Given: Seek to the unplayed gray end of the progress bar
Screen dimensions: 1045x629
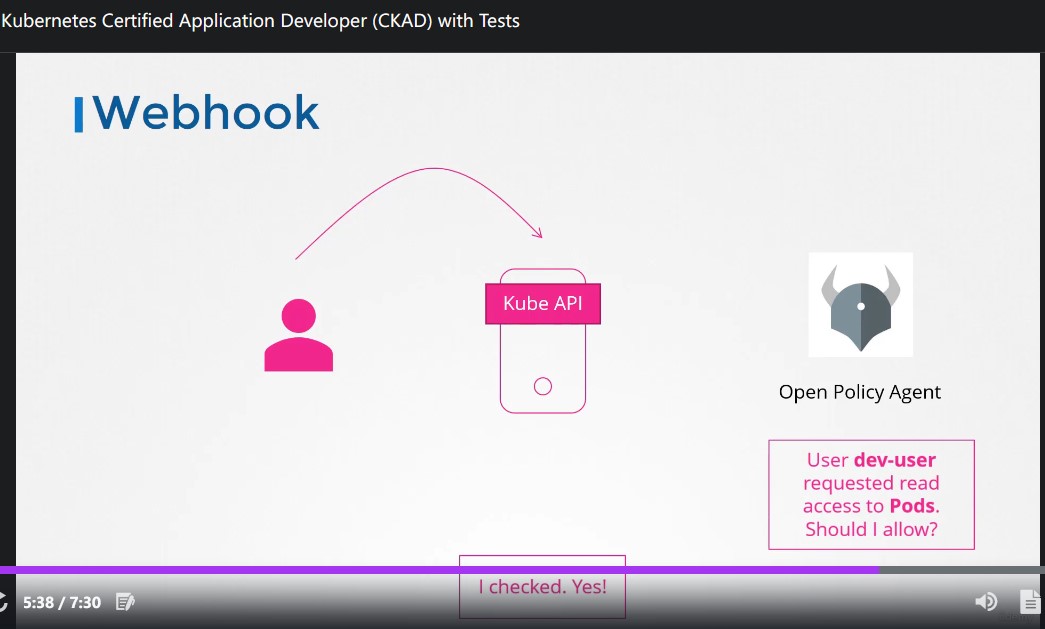Looking at the screenshot, I should click(962, 570).
